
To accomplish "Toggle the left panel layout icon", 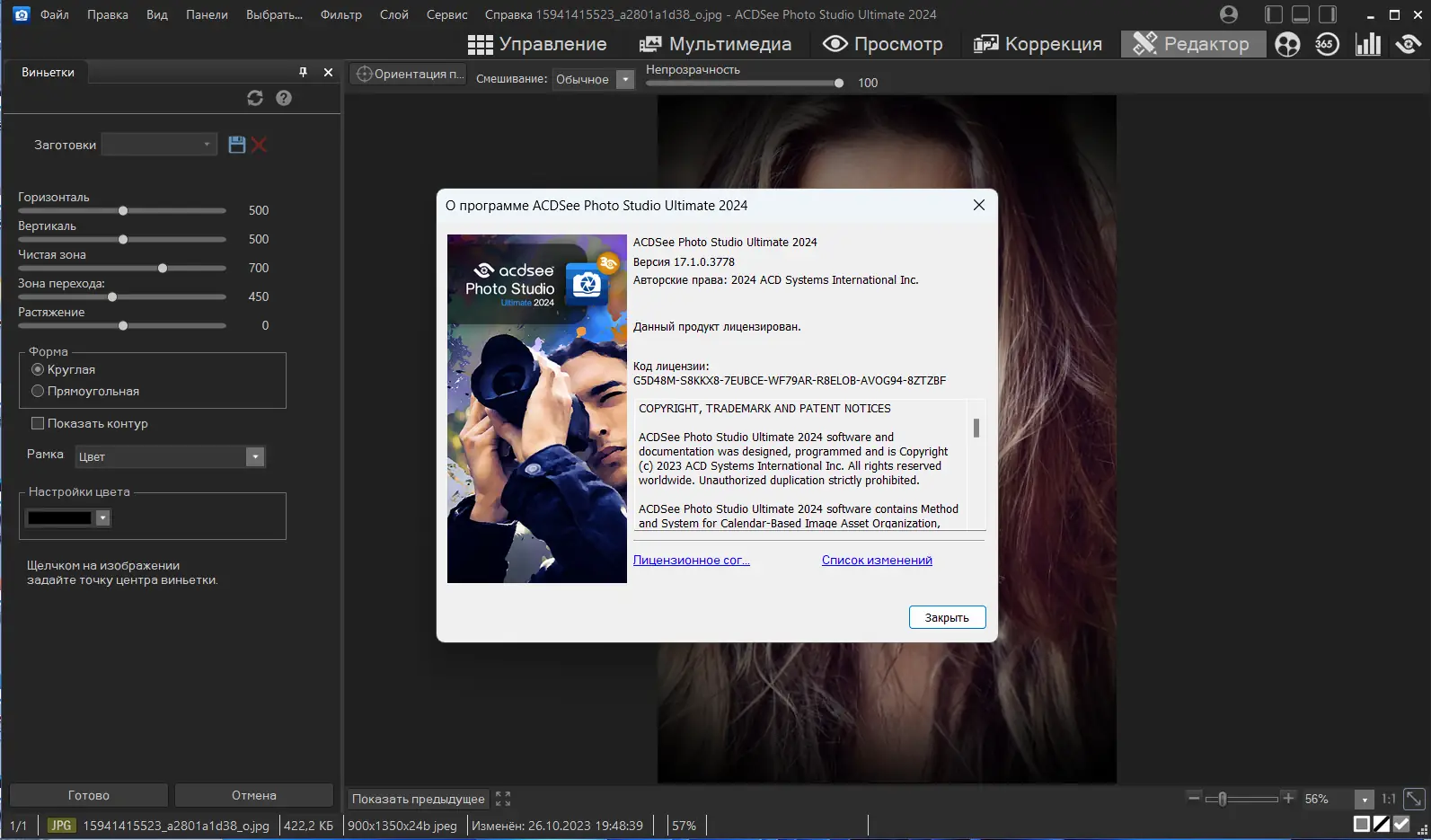I will [x=1274, y=14].
